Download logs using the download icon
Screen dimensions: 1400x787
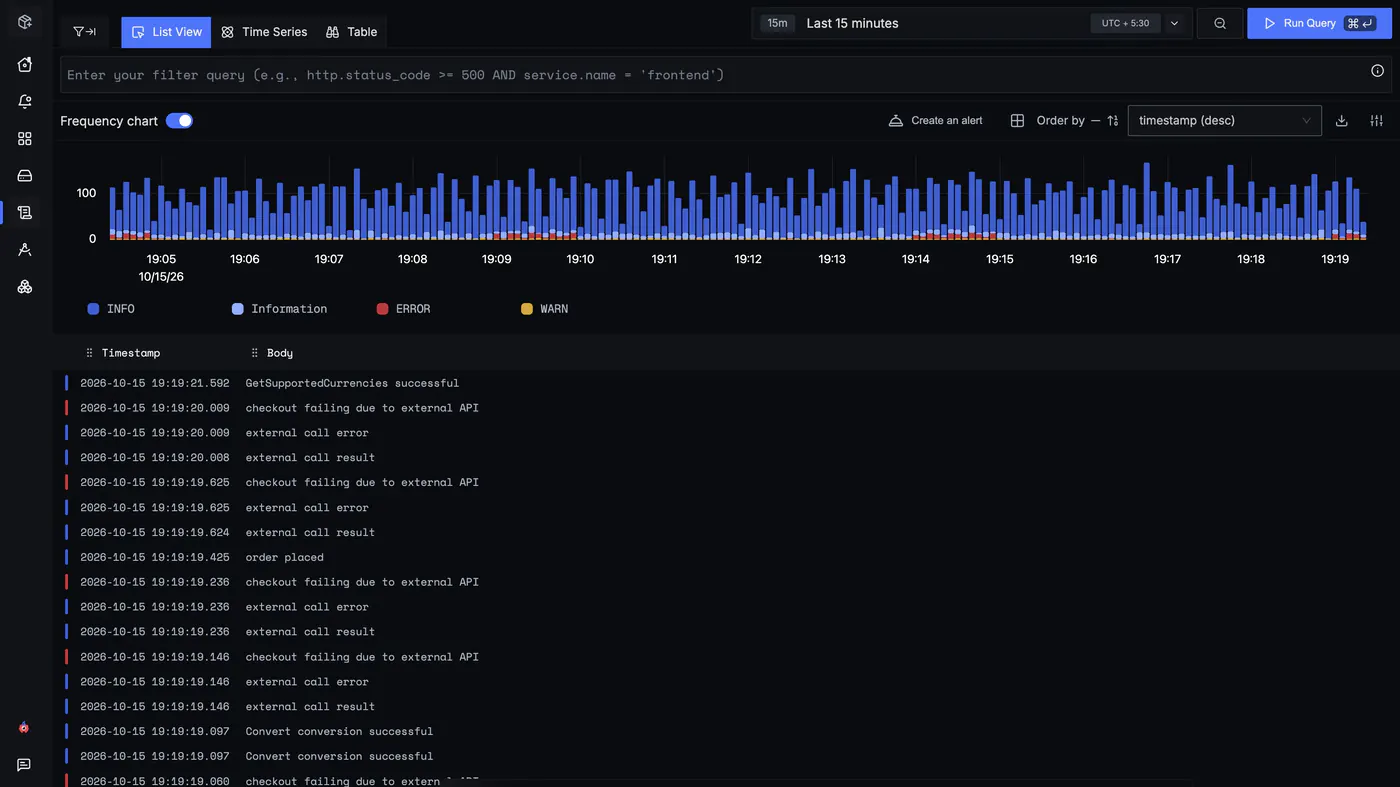pos(1342,121)
